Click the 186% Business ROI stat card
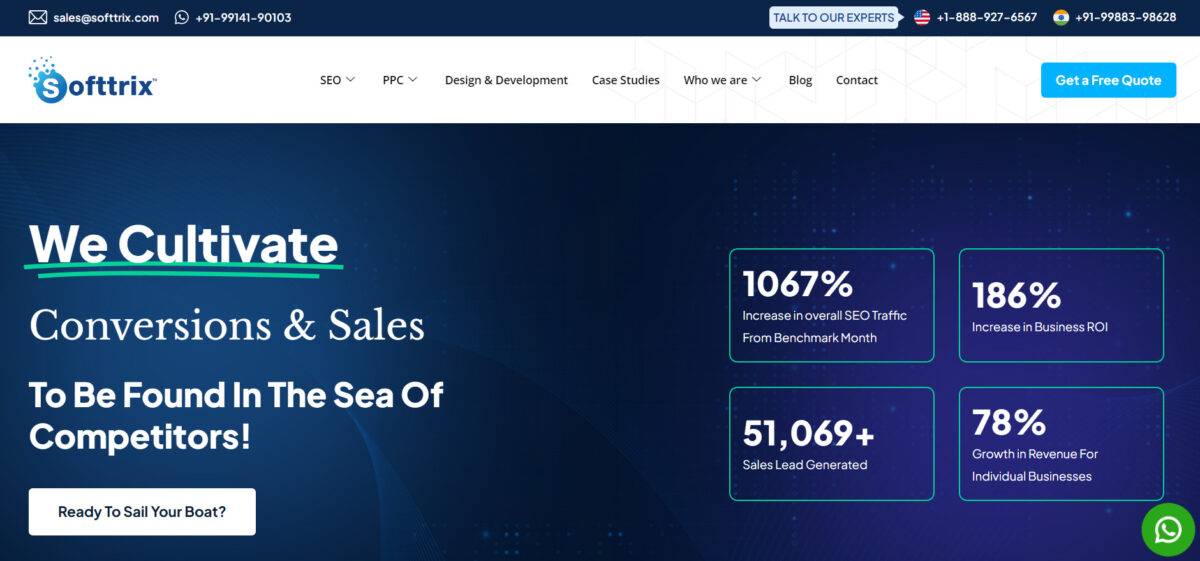The width and height of the screenshot is (1200, 561). 1061,305
